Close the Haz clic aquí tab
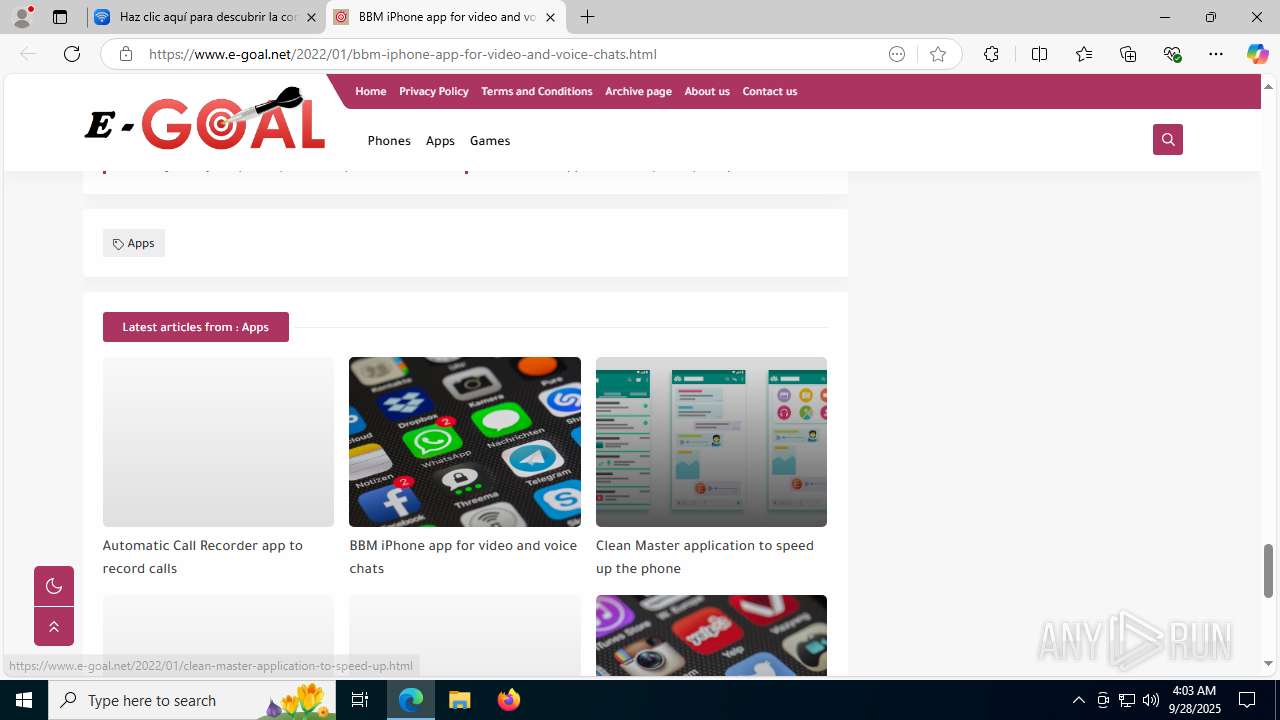The width and height of the screenshot is (1280, 720). point(311,17)
